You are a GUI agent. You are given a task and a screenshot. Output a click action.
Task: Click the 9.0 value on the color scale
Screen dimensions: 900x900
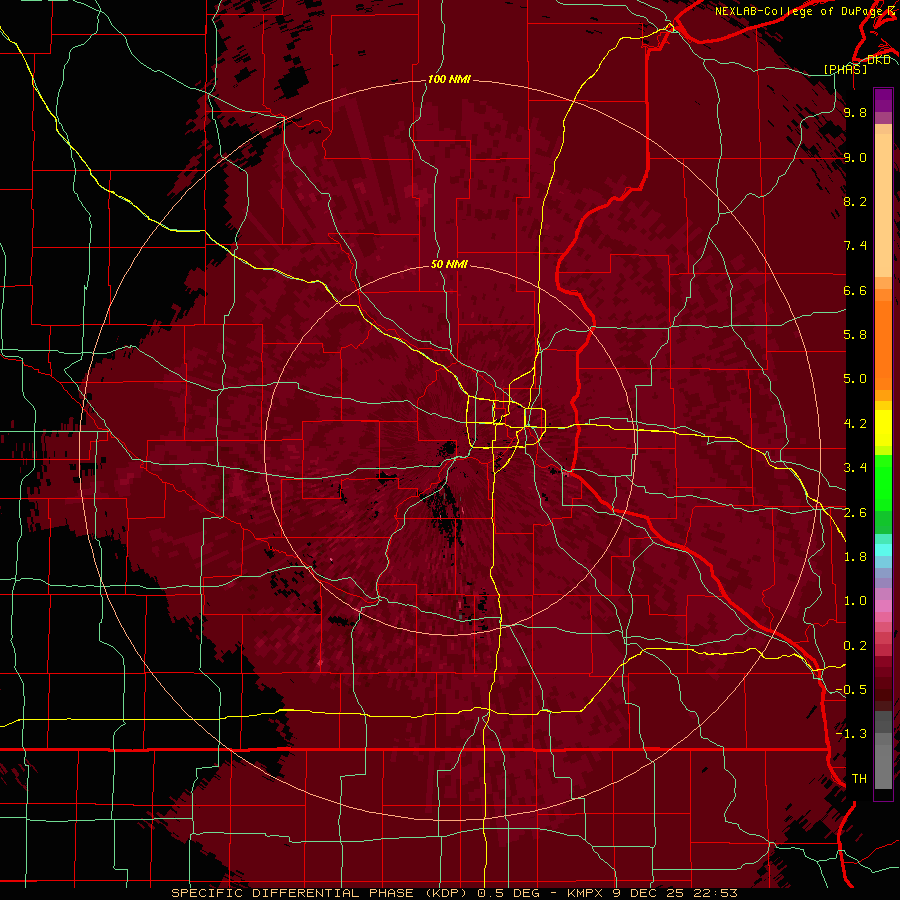(x=855, y=157)
